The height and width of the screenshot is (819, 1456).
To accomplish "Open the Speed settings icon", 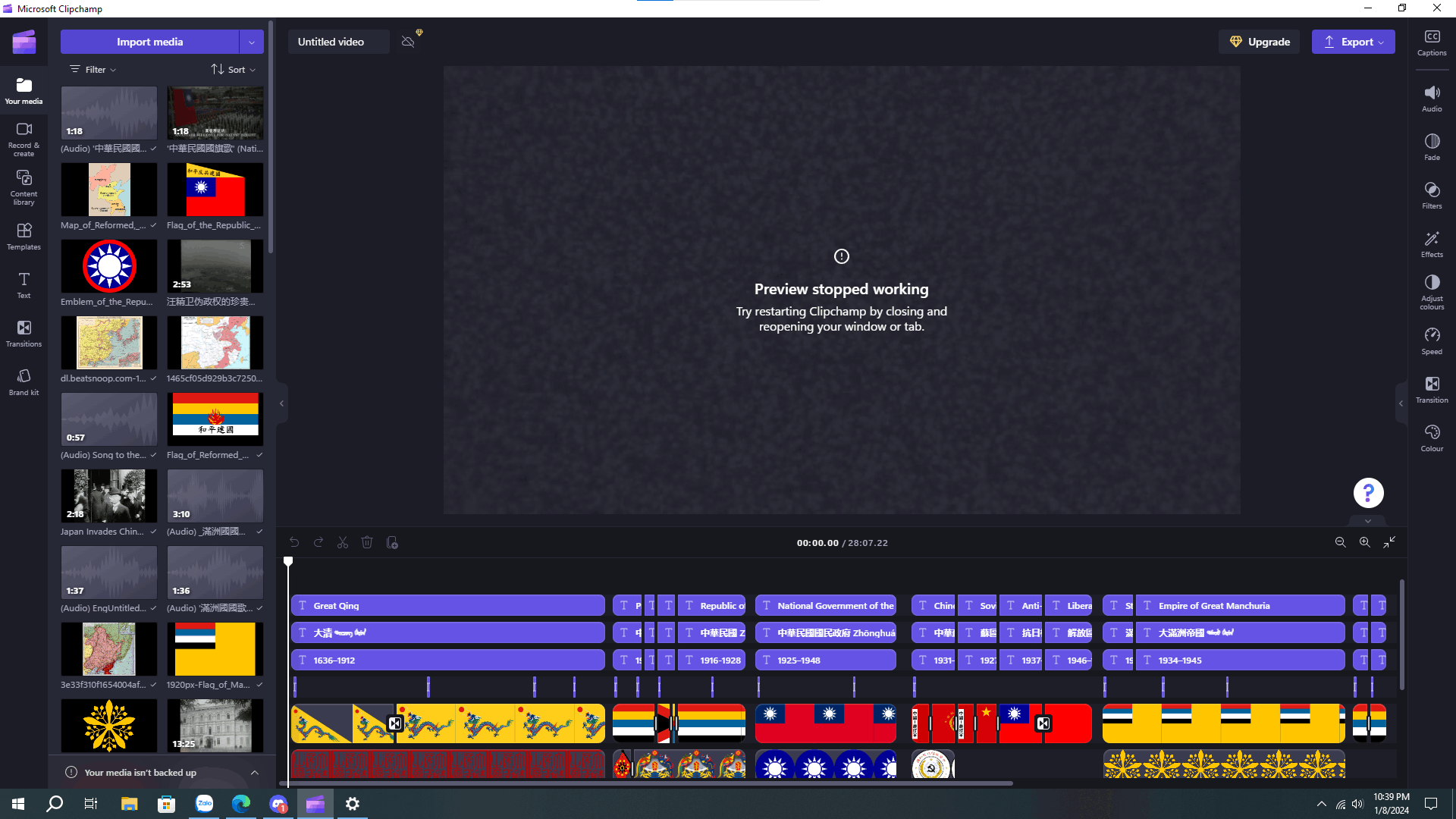I will 1432,340.
